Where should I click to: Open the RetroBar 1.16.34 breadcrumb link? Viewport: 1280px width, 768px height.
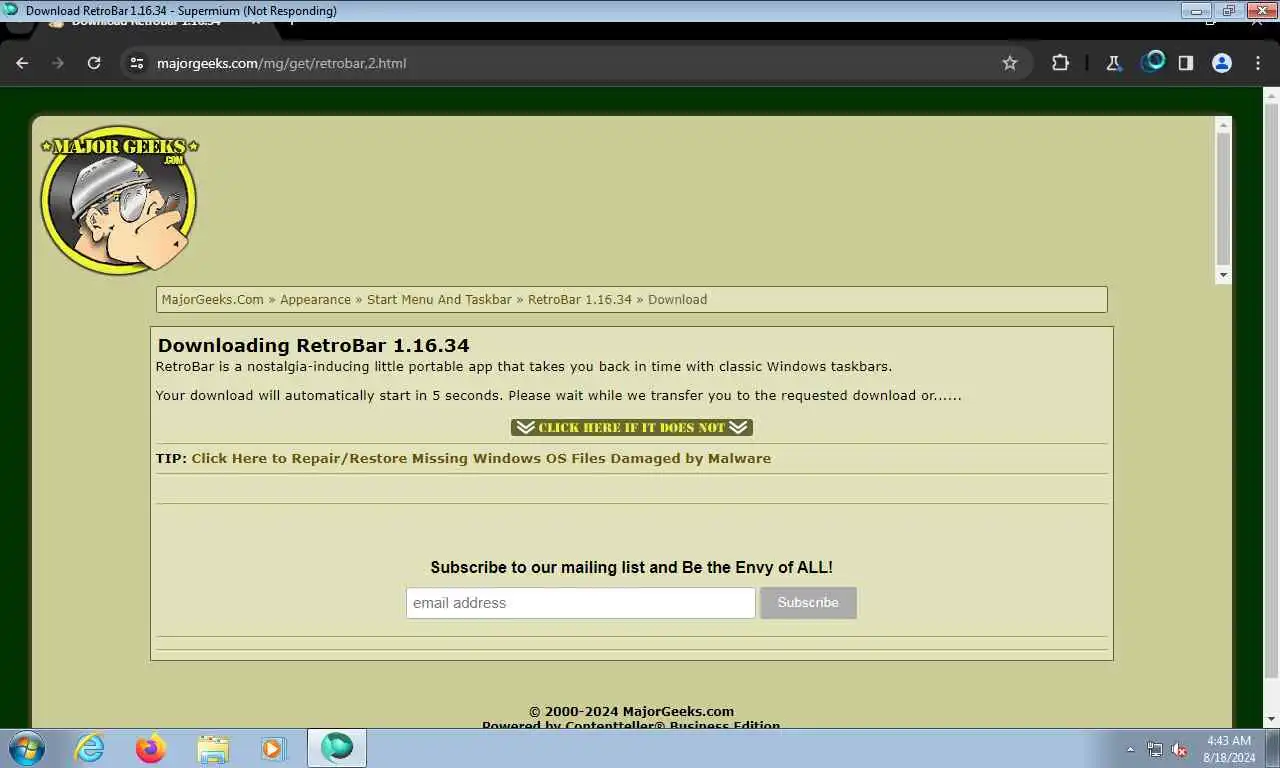coord(580,299)
